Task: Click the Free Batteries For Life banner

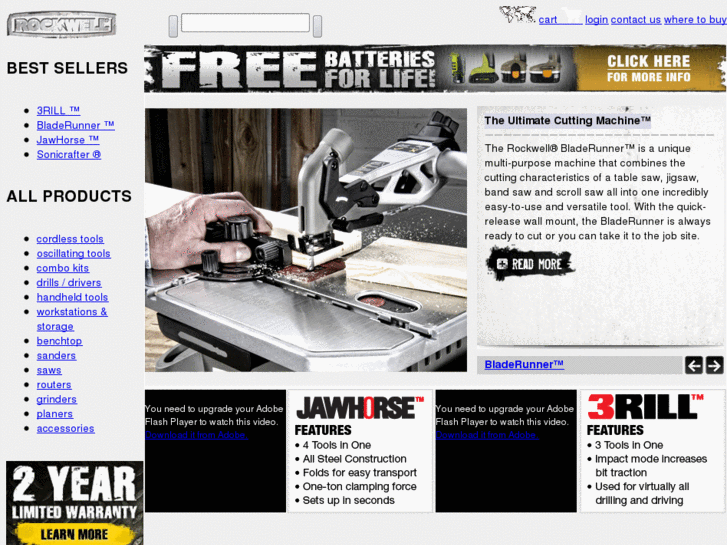Action: tap(435, 68)
